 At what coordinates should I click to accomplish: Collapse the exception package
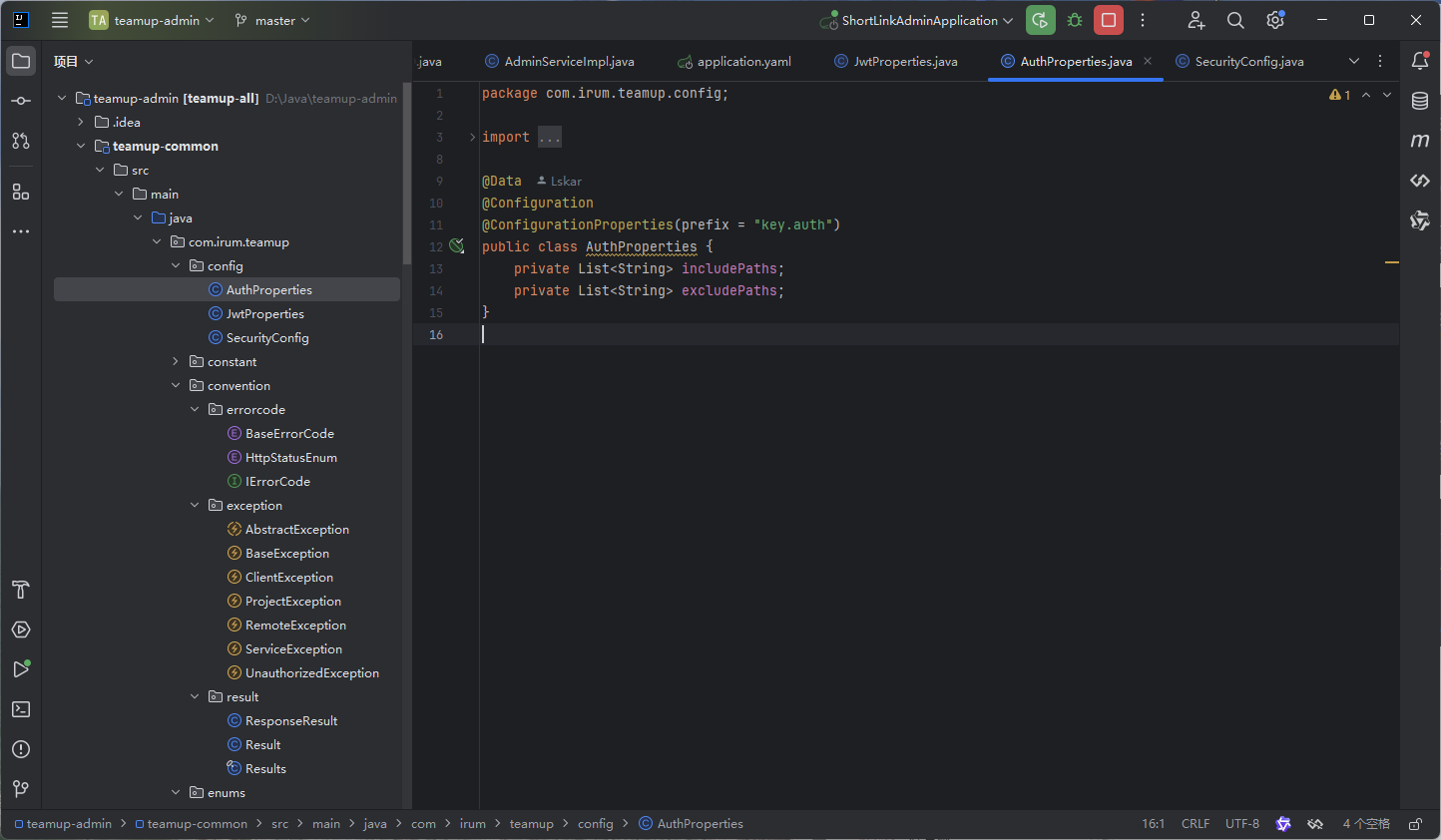click(195, 505)
